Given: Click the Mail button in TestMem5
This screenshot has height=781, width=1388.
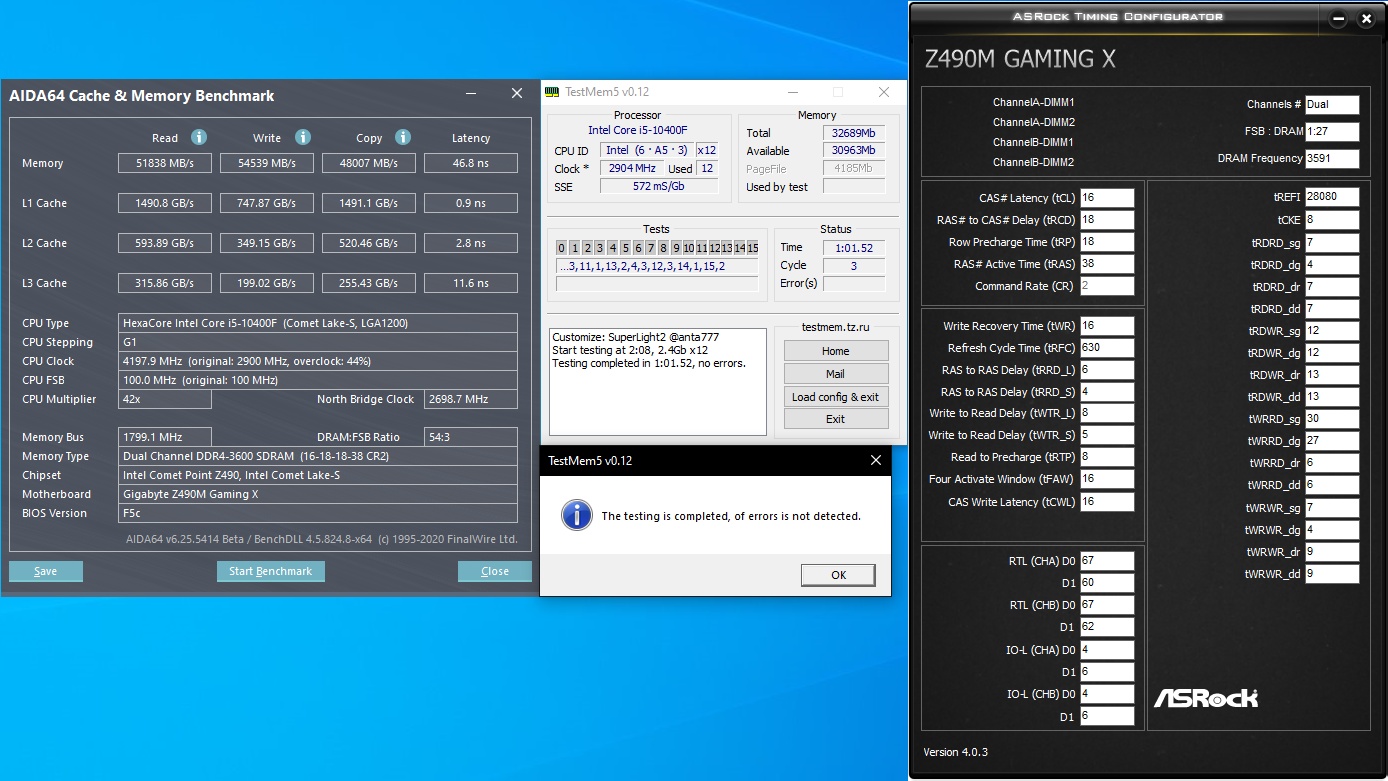Looking at the screenshot, I should pos(836,374).
